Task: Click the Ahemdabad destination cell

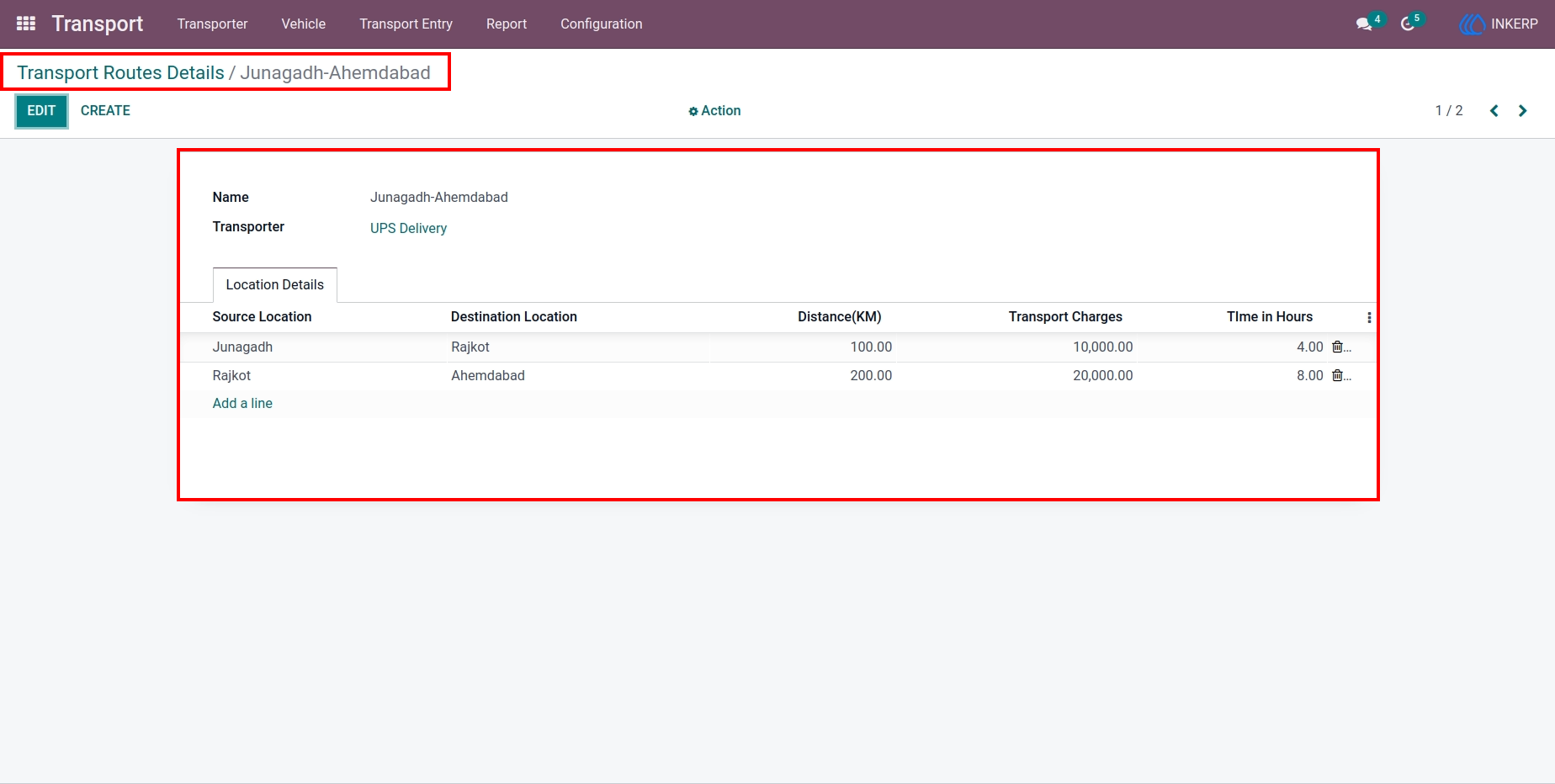Action: click(488, 376)
